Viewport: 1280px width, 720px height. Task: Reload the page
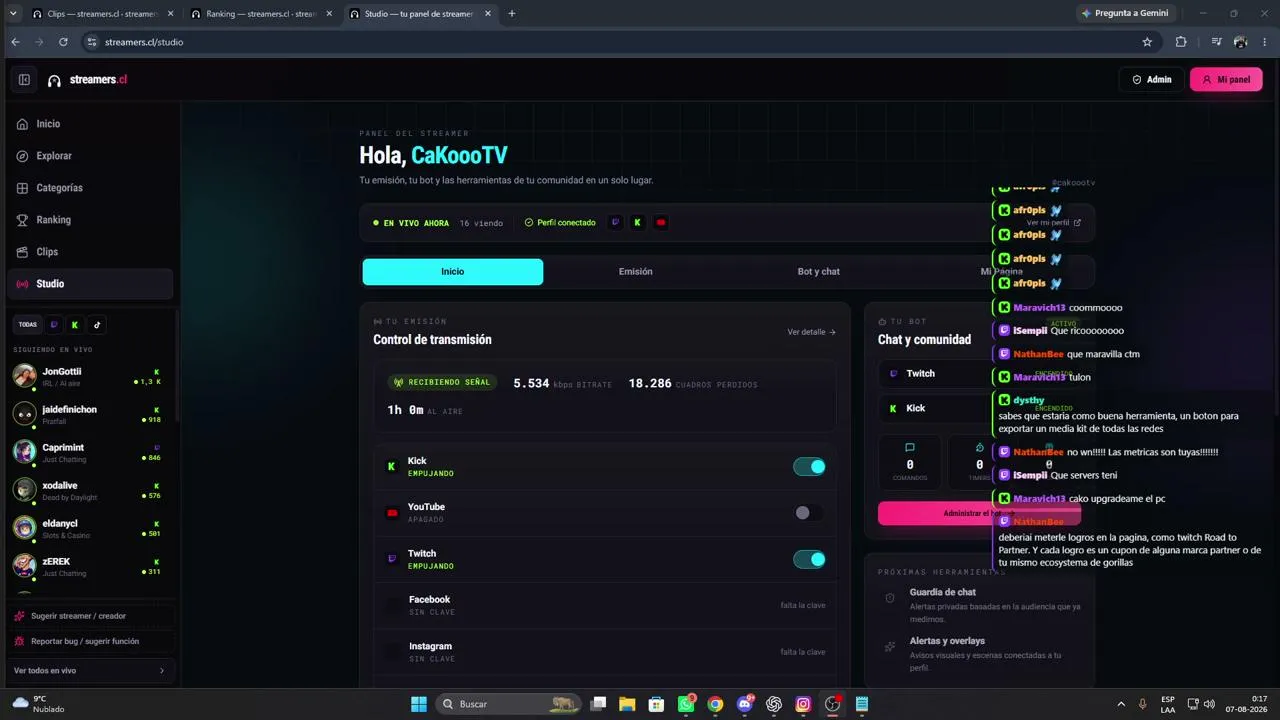(x=63, y=42)
